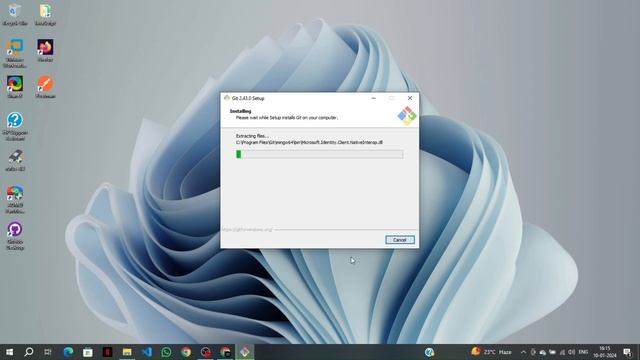The height and width of the screenshot is (360, 640).
Task: Open second Chrome profile taskbar icon
Action: coord(225,352)
